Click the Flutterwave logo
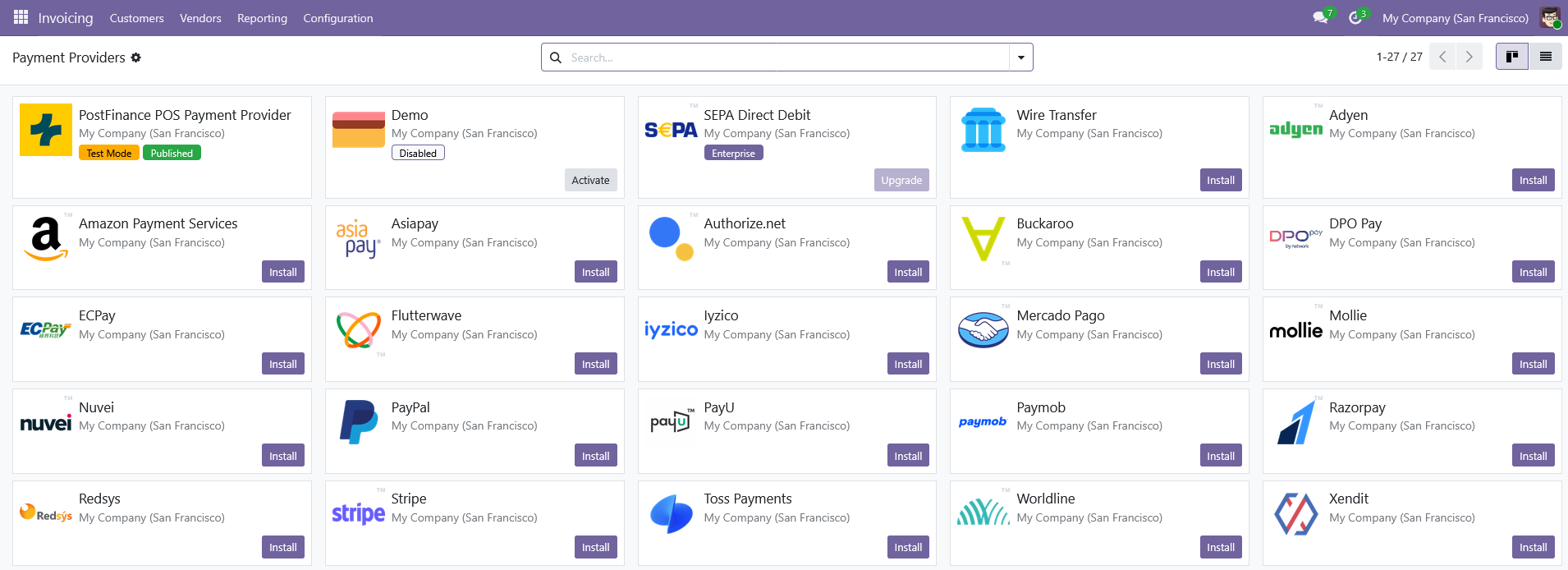 click(x=359, y=330)
